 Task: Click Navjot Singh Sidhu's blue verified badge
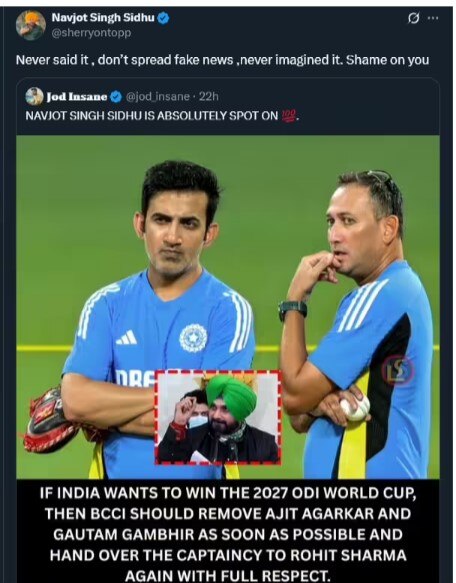(163, 18)
